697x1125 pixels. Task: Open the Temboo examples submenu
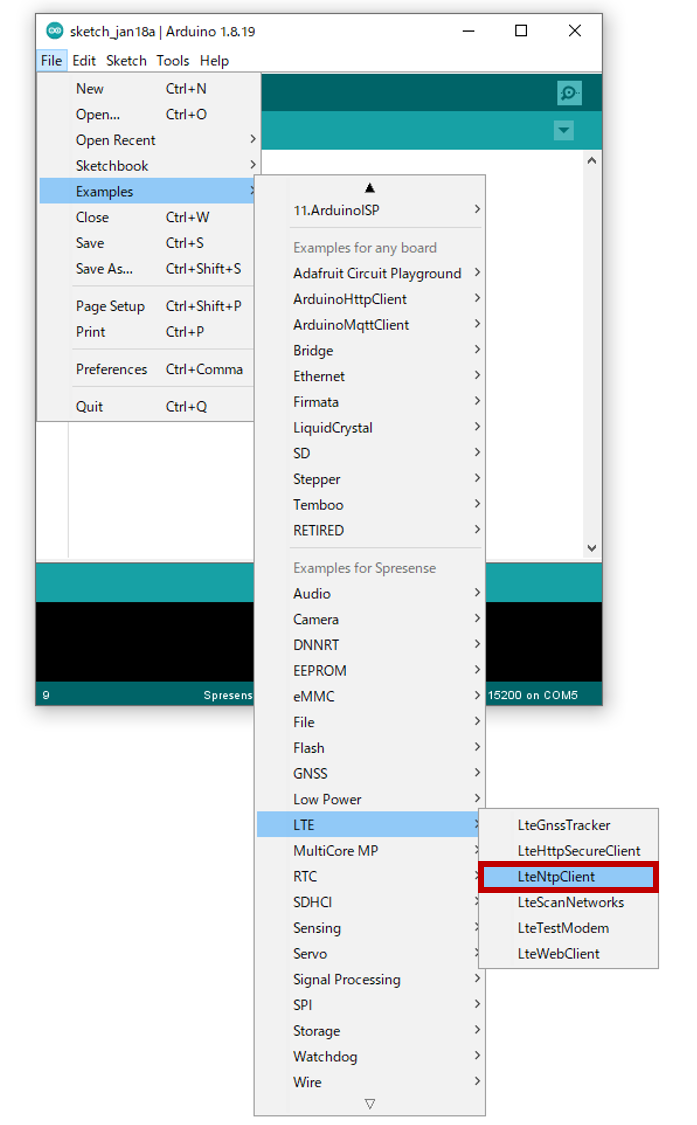tap(370, 505)
